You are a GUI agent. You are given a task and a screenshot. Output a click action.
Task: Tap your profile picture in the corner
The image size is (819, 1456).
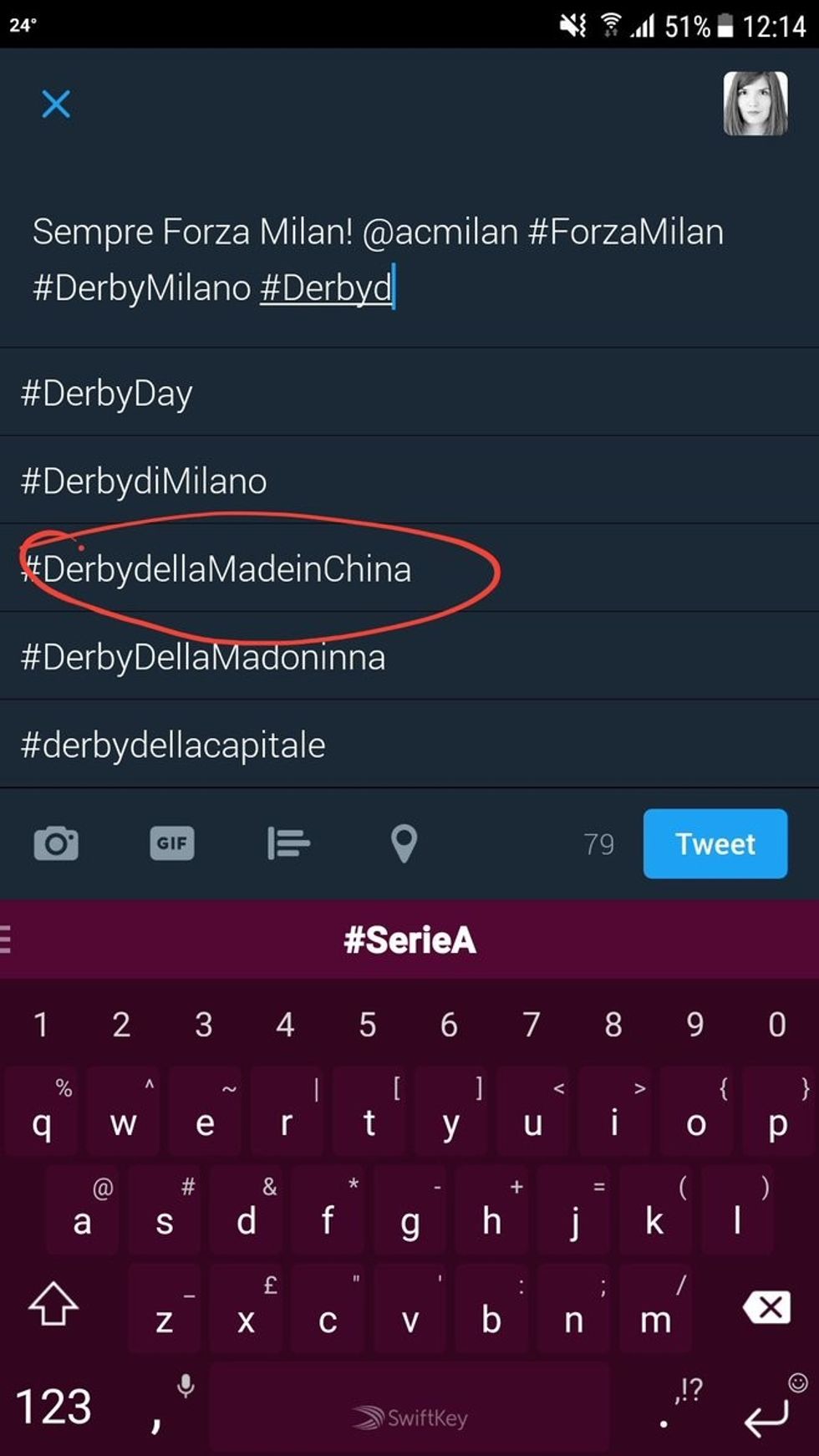pyautogui.click(x=755, y=103)
